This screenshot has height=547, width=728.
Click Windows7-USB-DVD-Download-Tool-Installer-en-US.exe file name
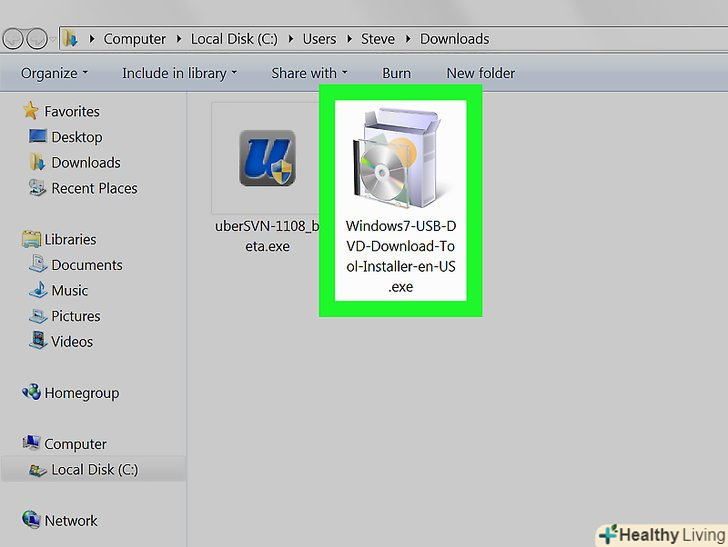[401, 256]
